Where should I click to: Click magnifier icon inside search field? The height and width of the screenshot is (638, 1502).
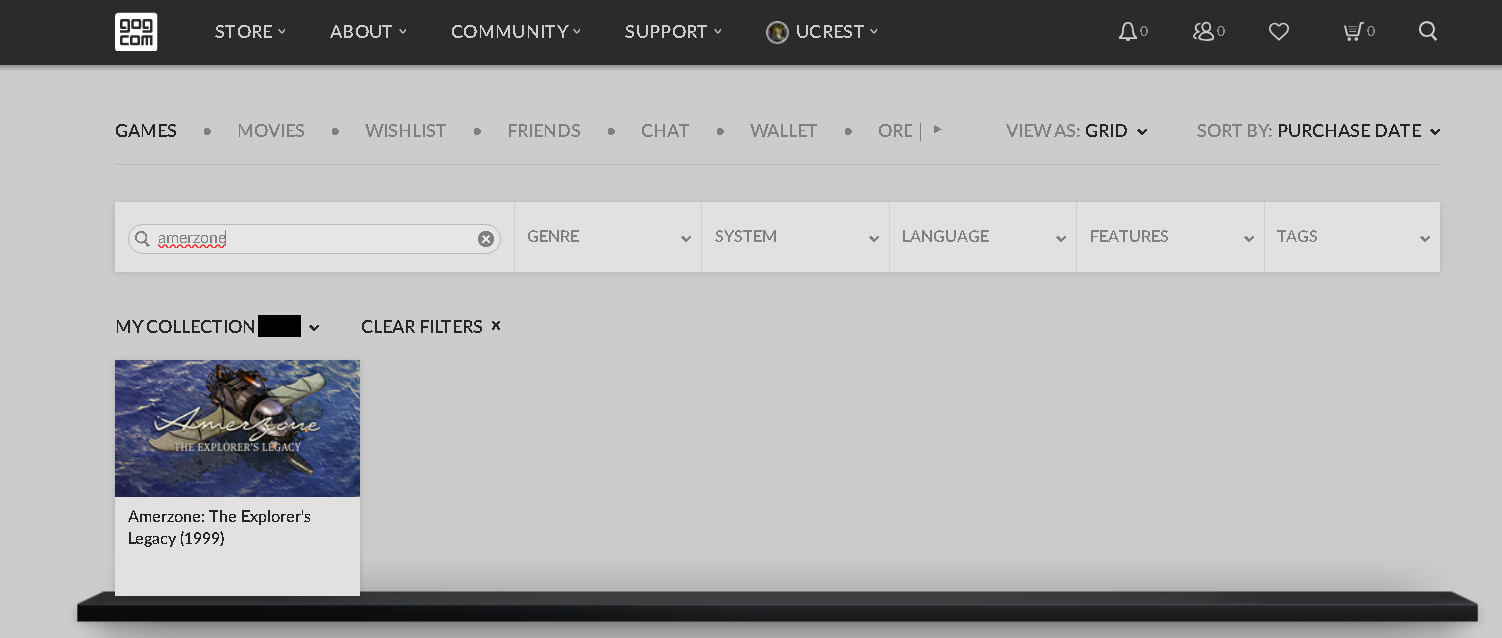pyautogui.click(x=142, y=239)
